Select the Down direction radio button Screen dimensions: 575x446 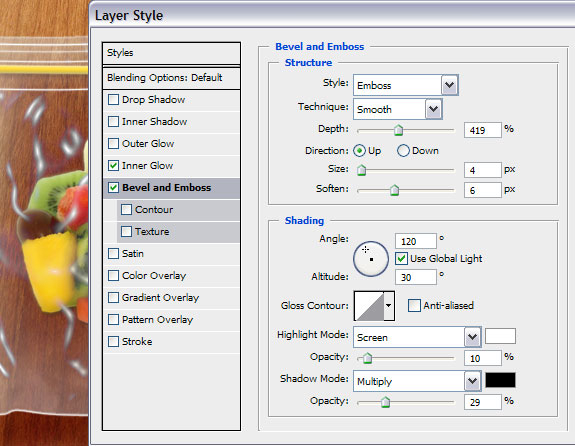point(403,151)
